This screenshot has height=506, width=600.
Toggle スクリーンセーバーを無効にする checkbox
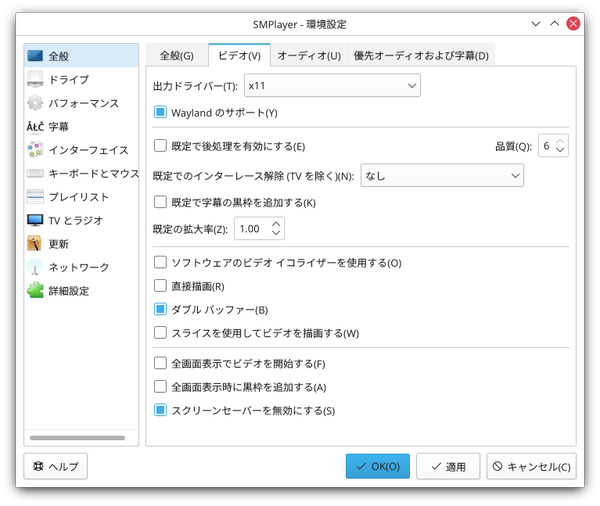tap(160, 410)
